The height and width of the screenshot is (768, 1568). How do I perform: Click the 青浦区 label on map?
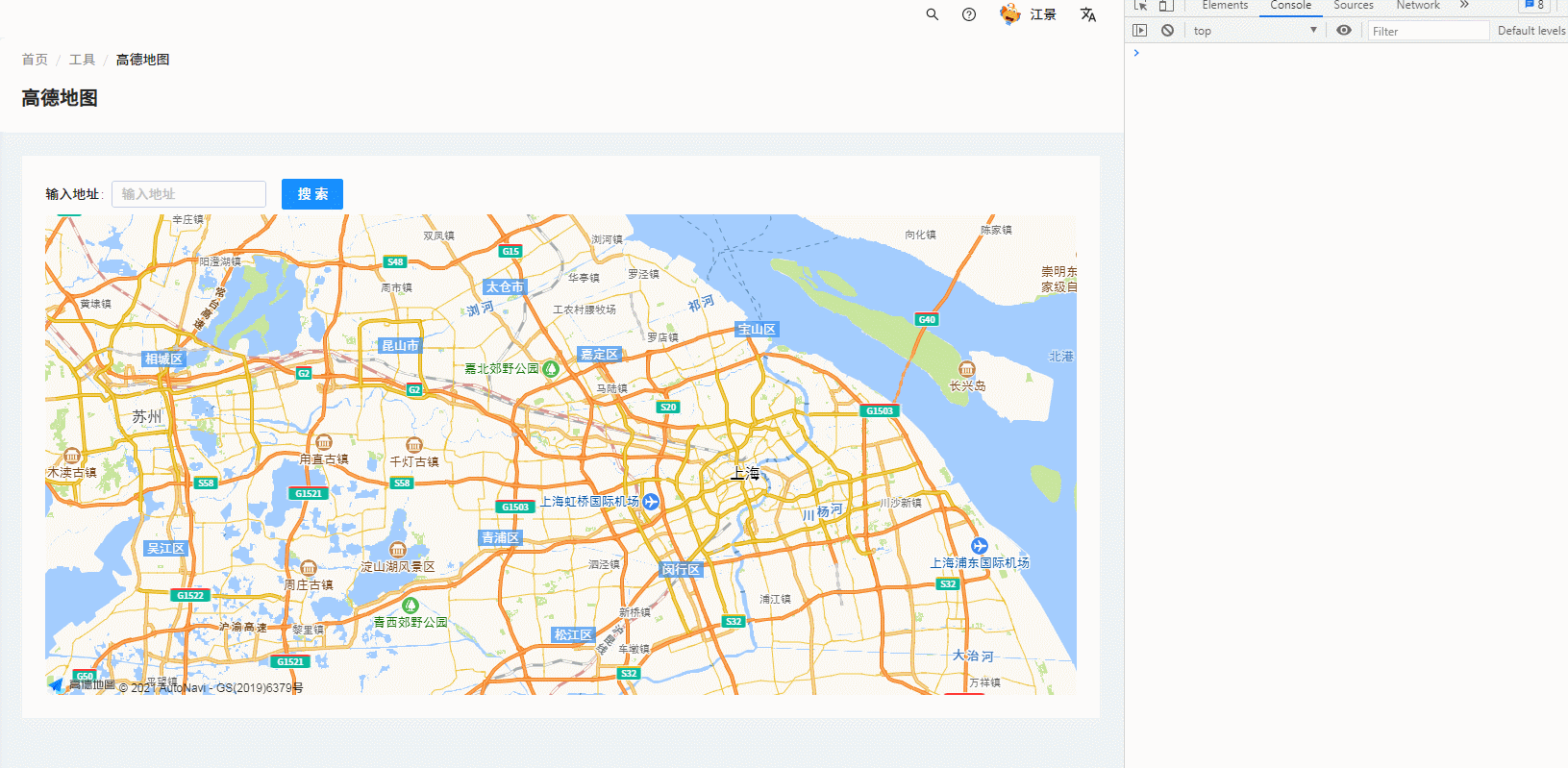tap(501, 537)
